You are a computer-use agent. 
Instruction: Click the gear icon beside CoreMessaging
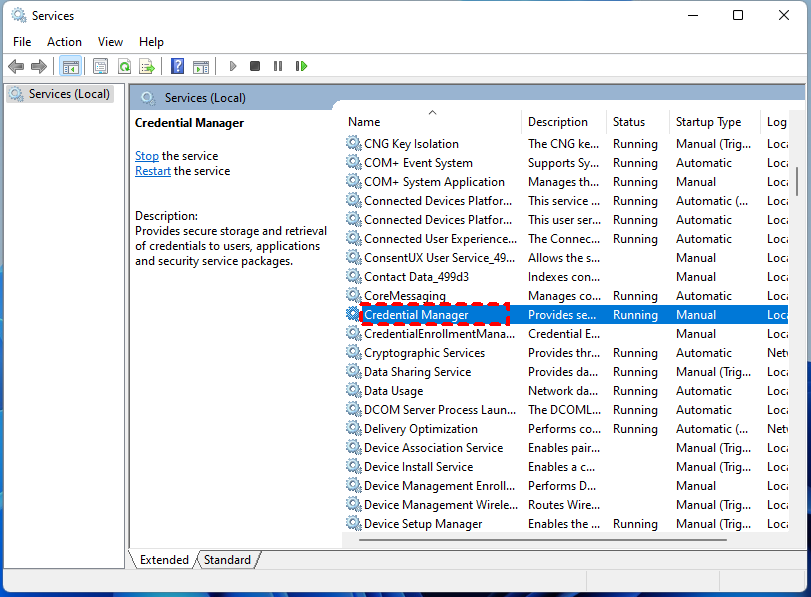pos(354,295)
